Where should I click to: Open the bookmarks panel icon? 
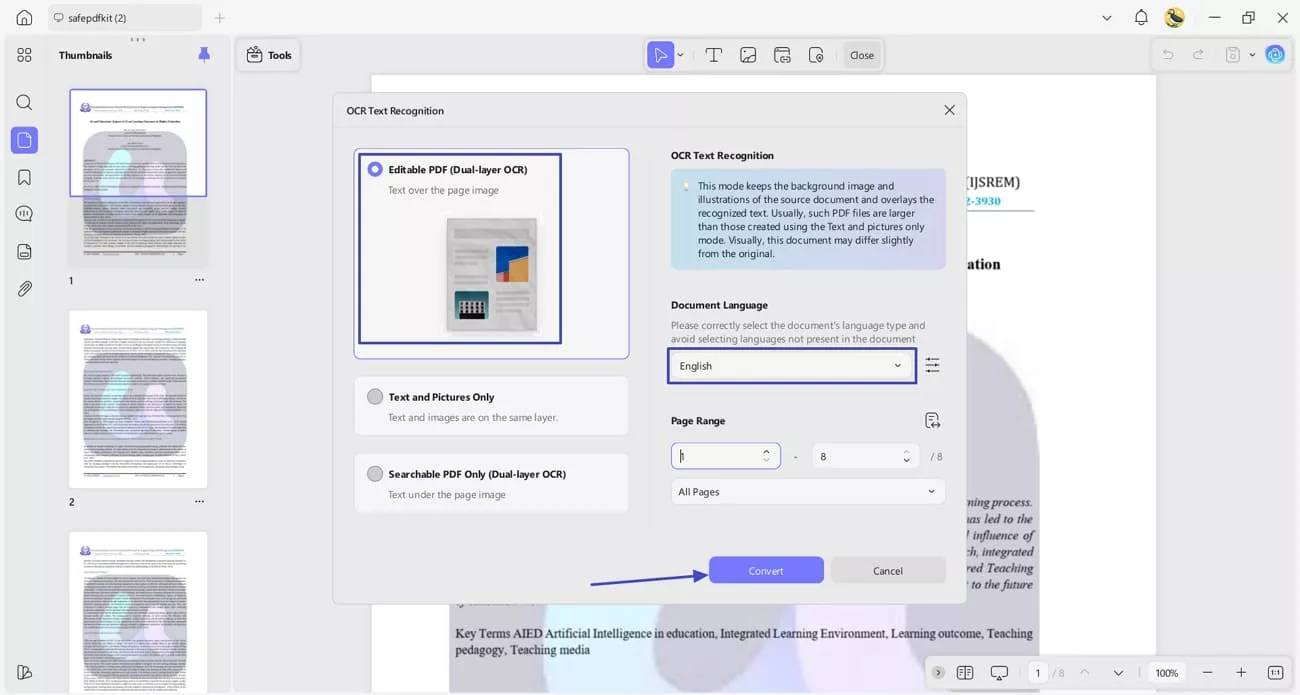tap(24, 178)
